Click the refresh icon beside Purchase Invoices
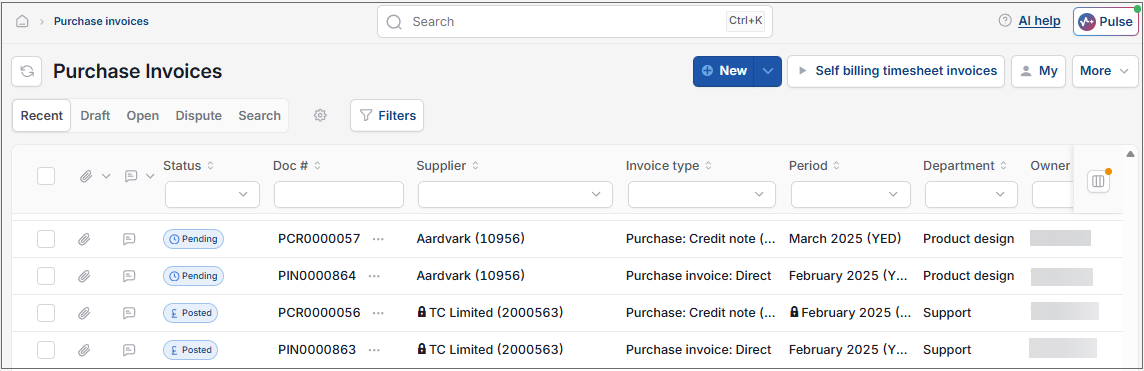 27,71
